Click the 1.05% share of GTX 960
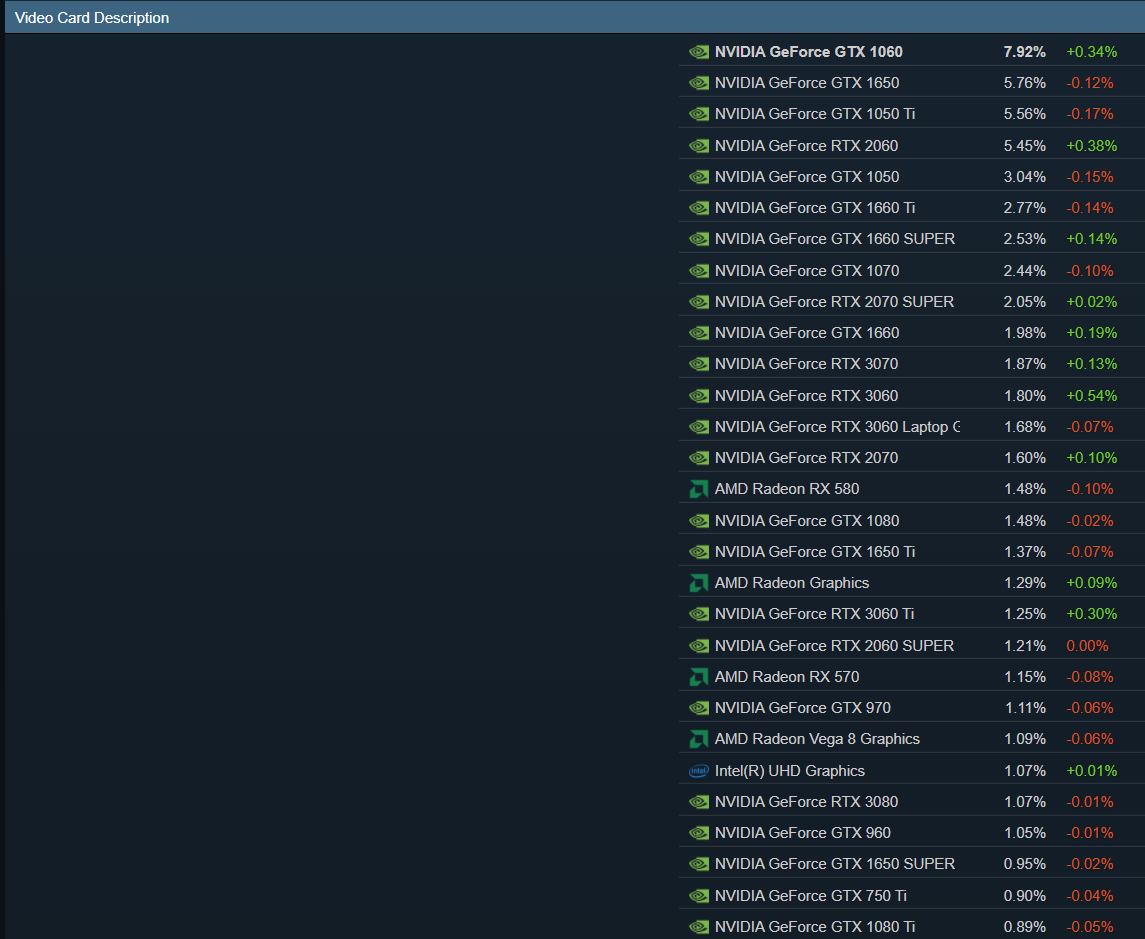 coord(1025,833)
